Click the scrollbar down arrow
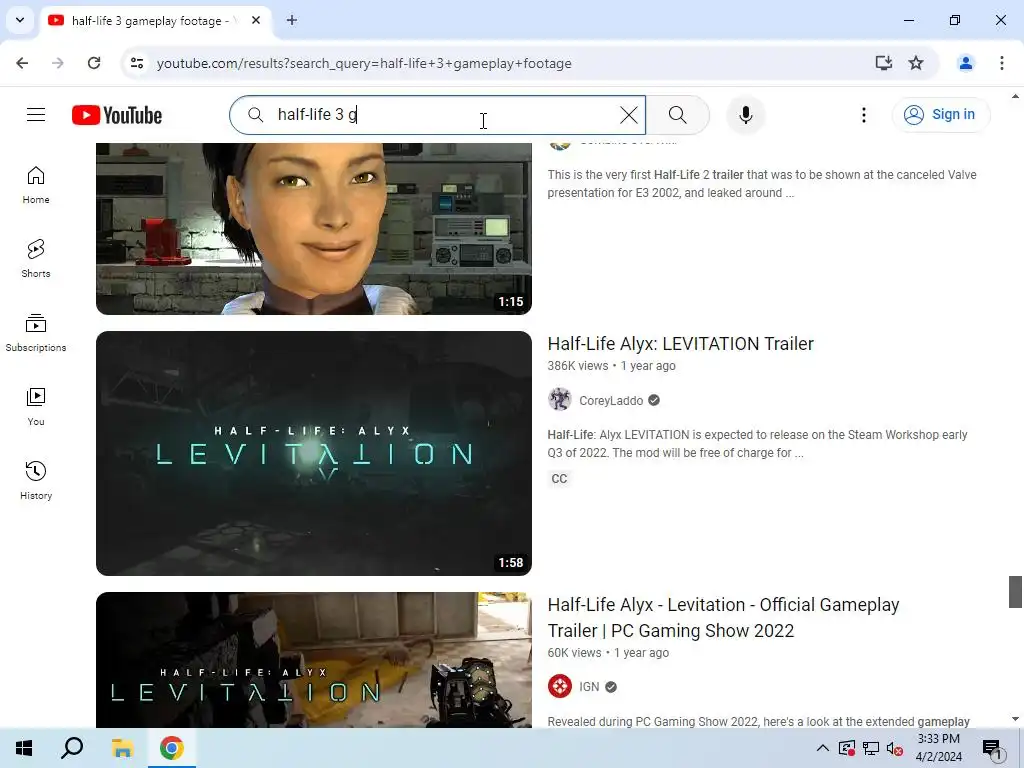The width and height of the screenshot is (1024, 768). [x=1015, y=720]
